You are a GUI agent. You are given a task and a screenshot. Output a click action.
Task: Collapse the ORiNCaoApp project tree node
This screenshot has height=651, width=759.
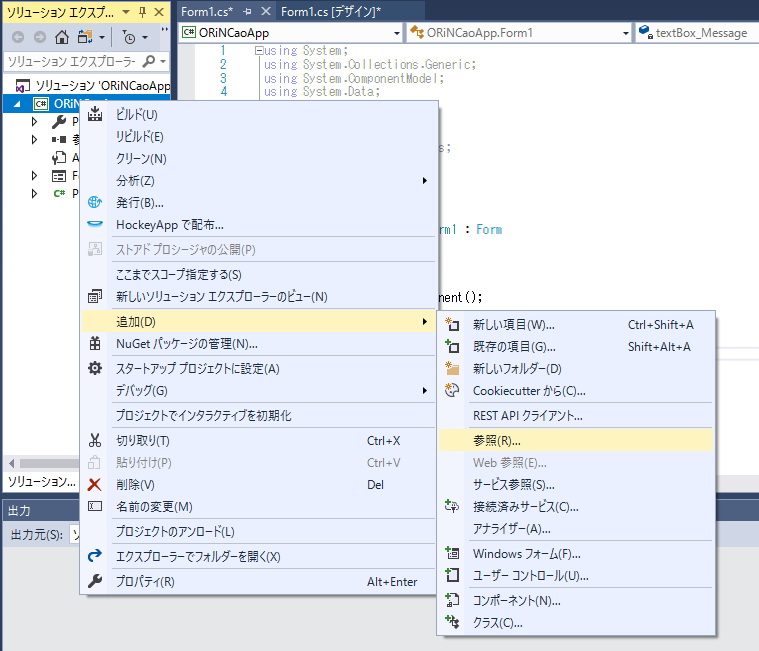pyautogui.click(x=17, y=104)
